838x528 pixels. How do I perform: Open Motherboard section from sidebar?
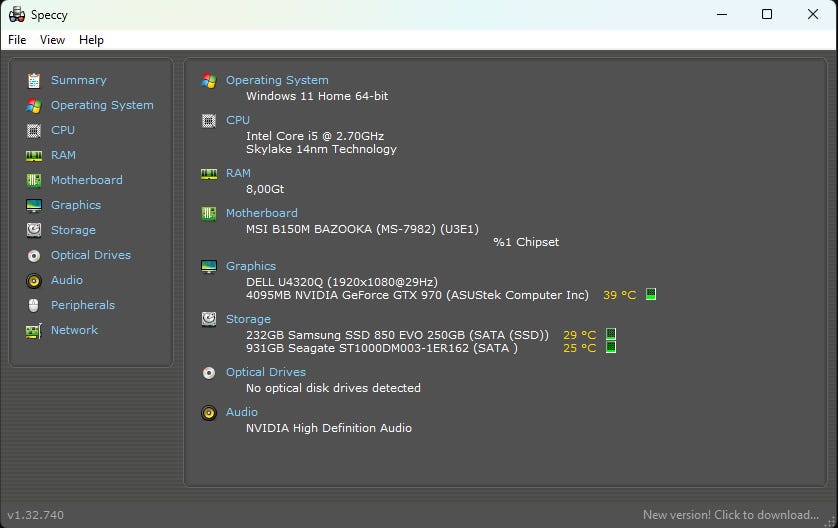click(87, 180)
